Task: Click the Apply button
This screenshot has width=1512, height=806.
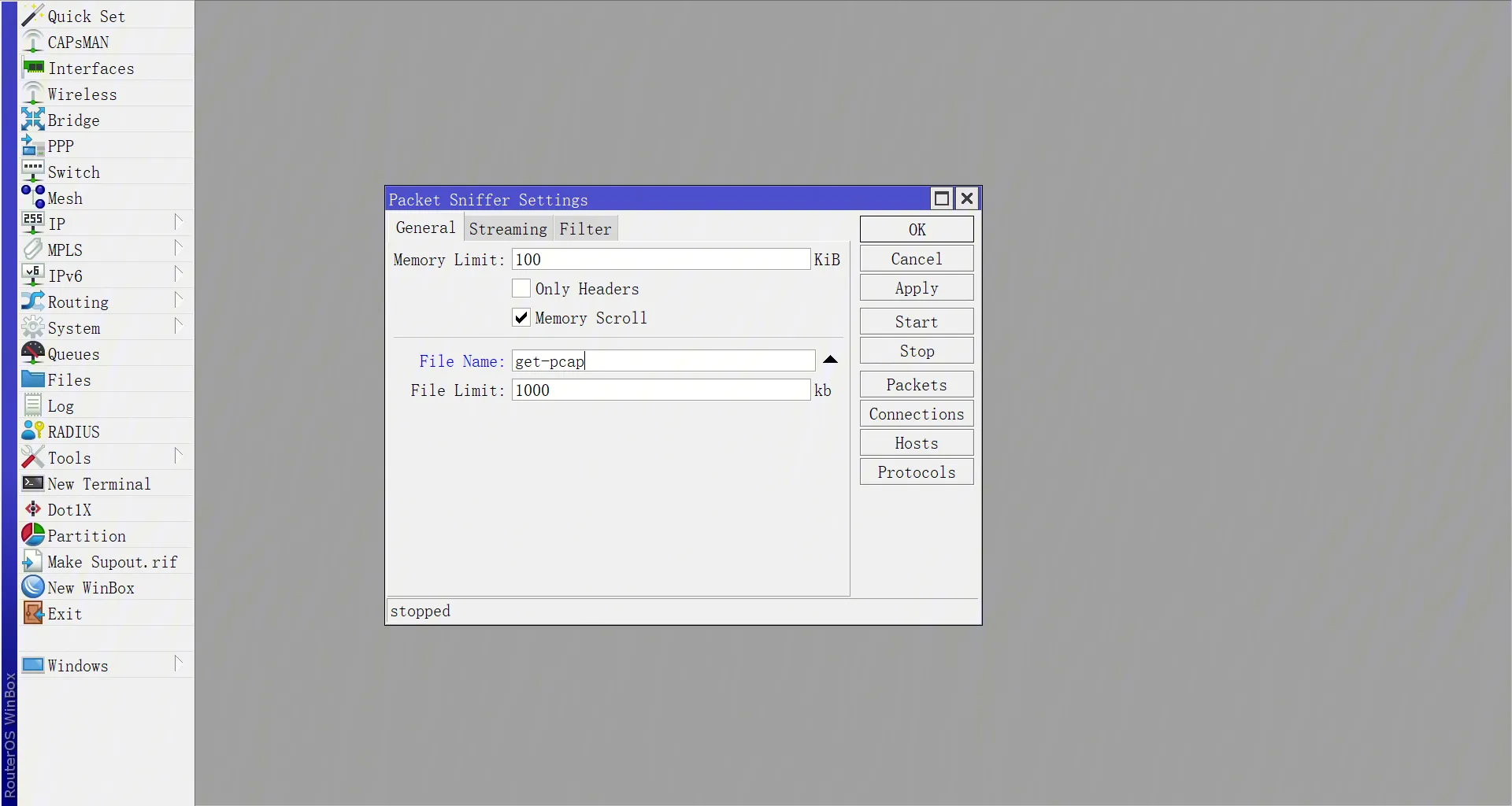Action: click(916, 288)
